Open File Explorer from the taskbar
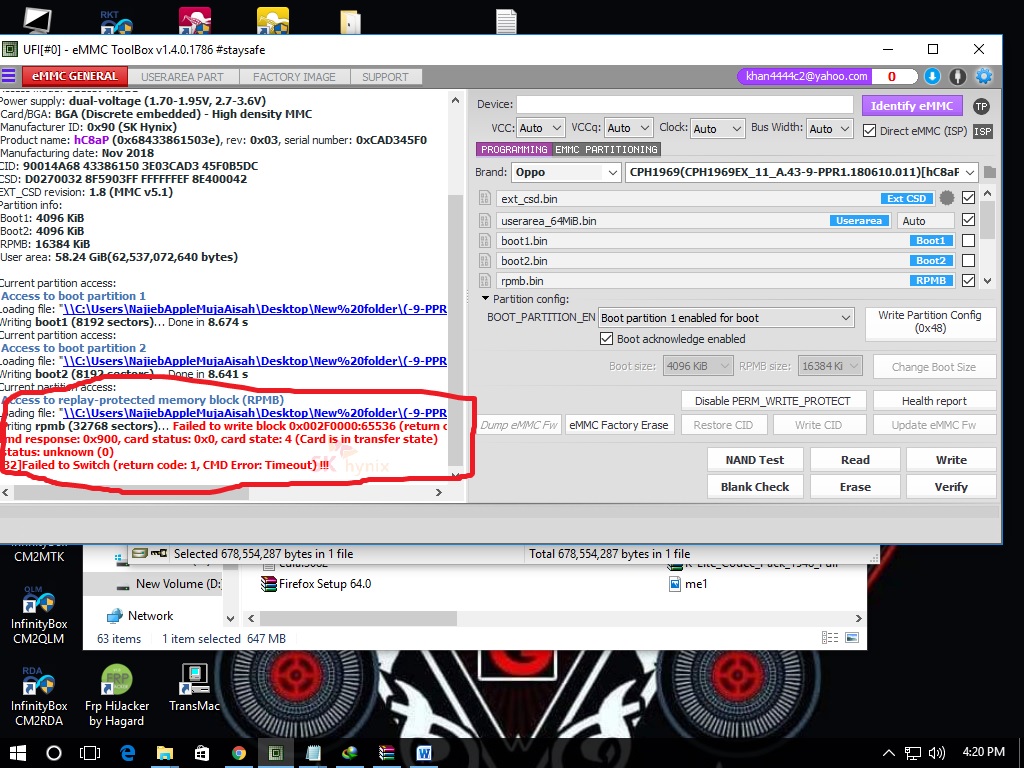This screenshot has height=768, width=1024. pos(165,753)
